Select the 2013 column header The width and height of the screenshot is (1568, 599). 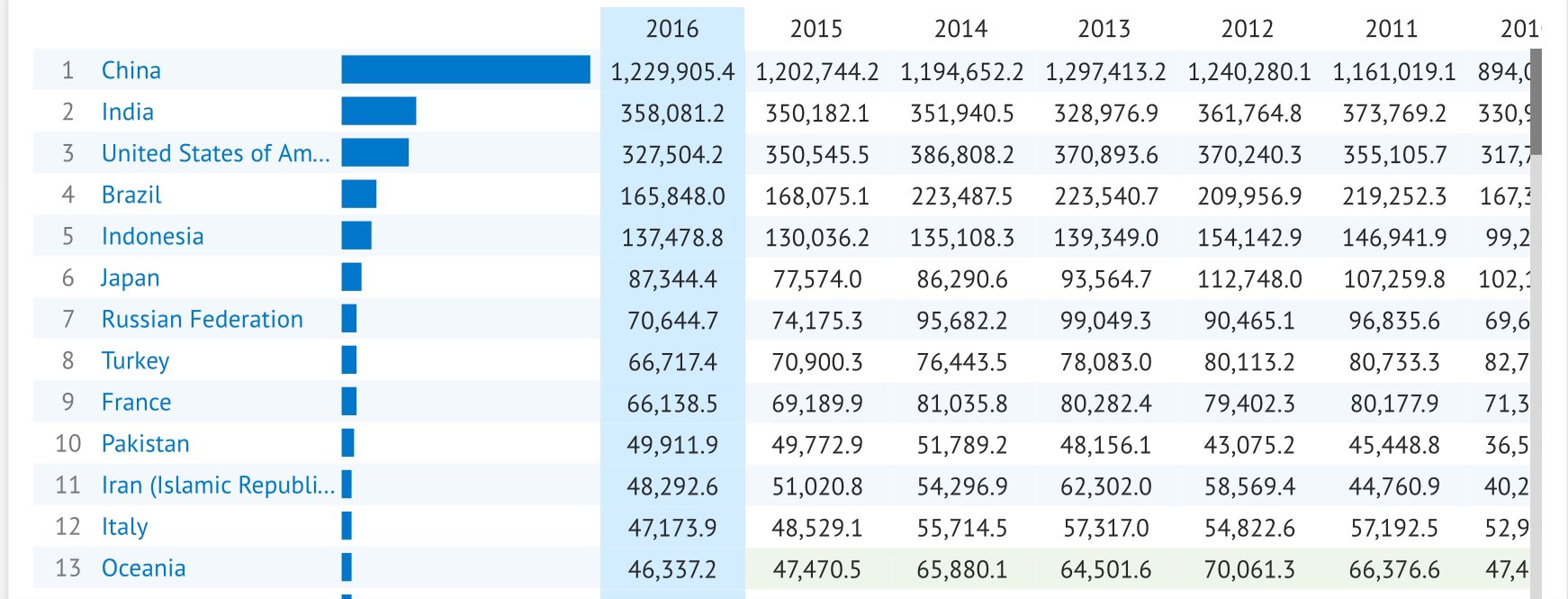[1104, 29]
